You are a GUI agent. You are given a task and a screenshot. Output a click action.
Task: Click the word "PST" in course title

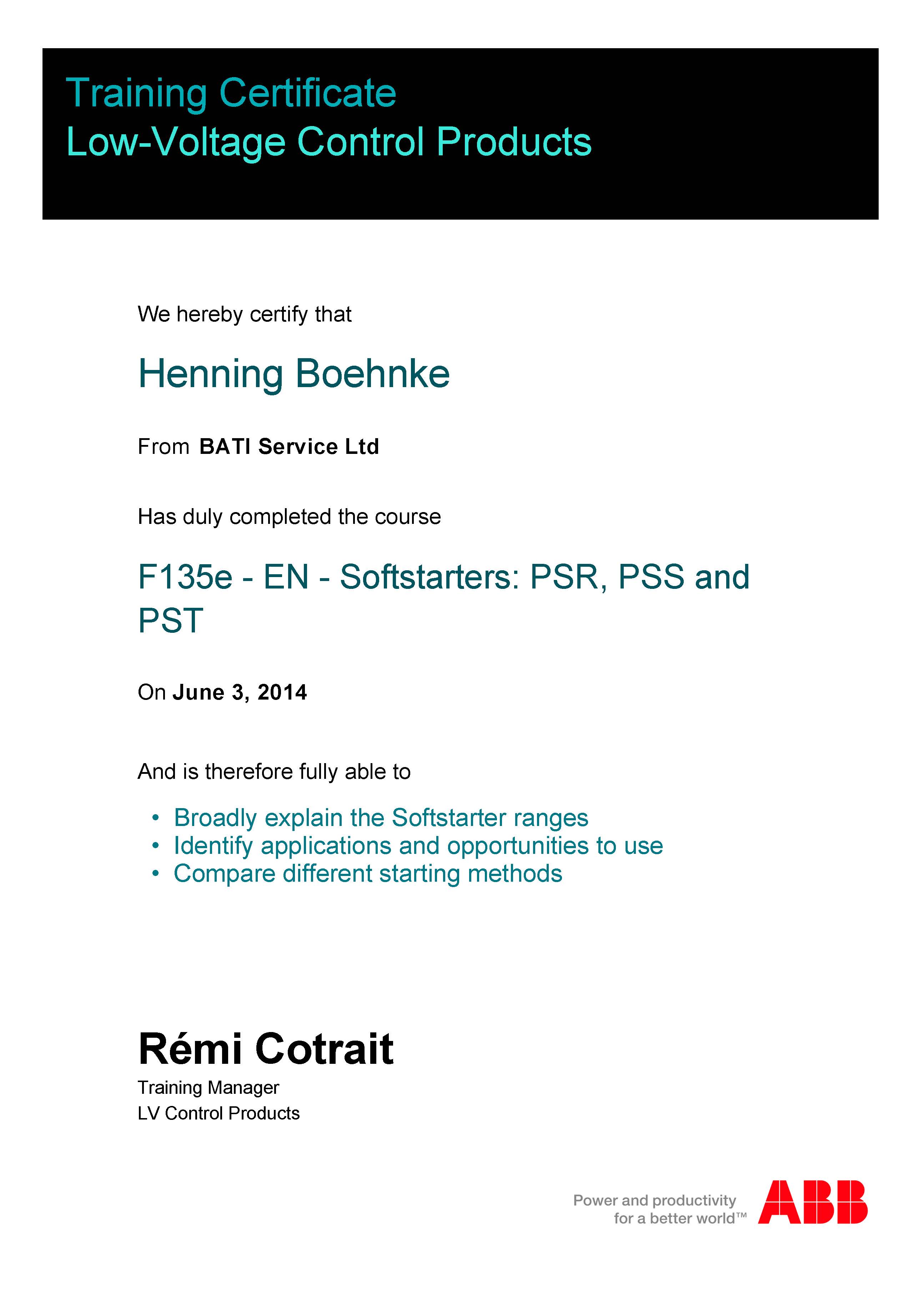point(171,621)
